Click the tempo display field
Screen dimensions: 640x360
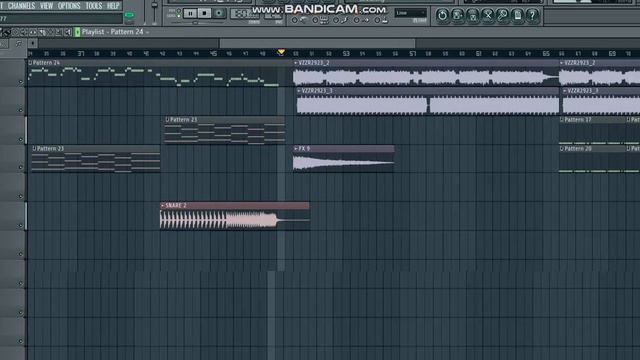tap(245, 14)
